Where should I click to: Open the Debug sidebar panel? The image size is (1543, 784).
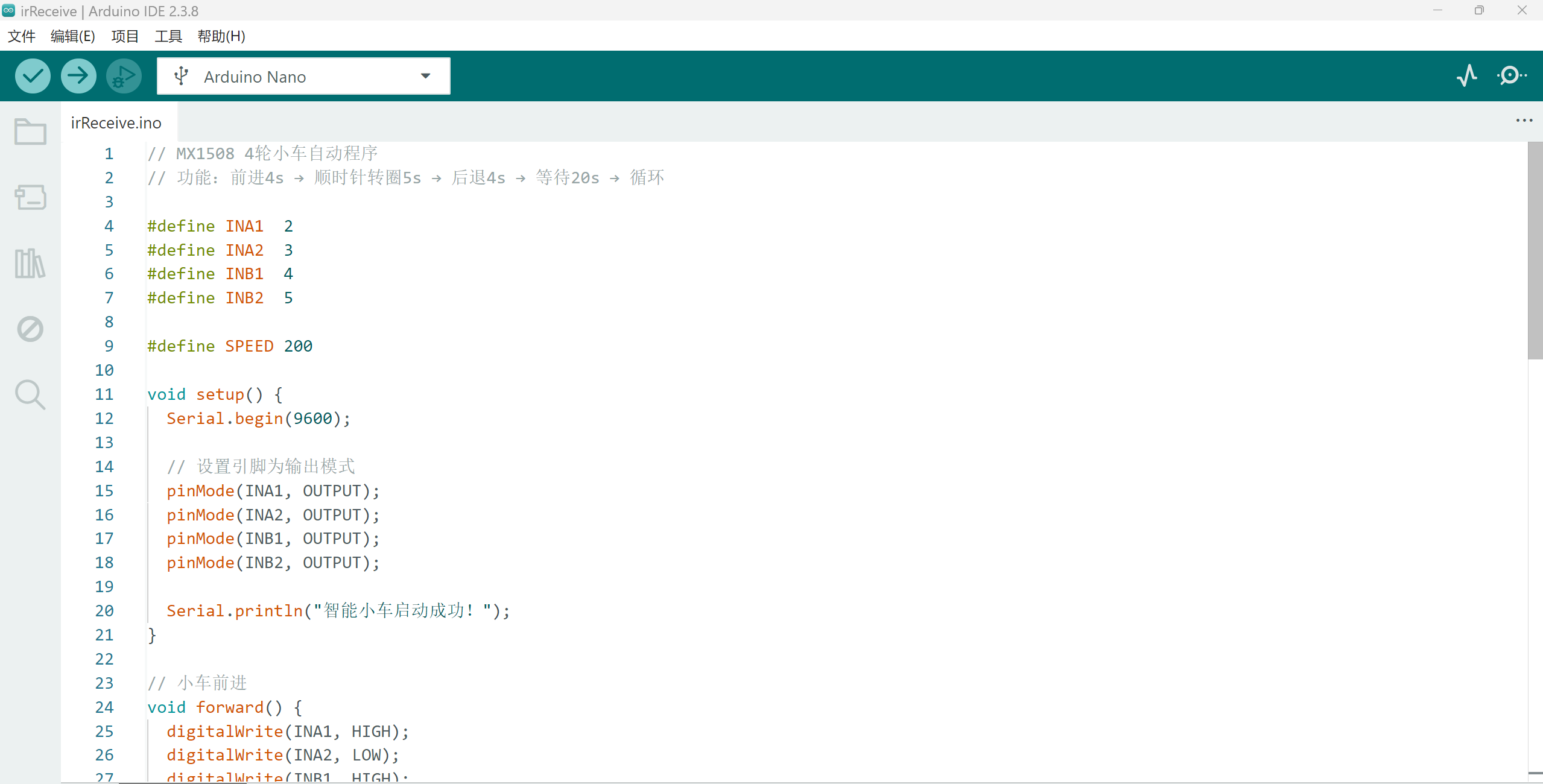pyautogui.click(x=30, y=329)
